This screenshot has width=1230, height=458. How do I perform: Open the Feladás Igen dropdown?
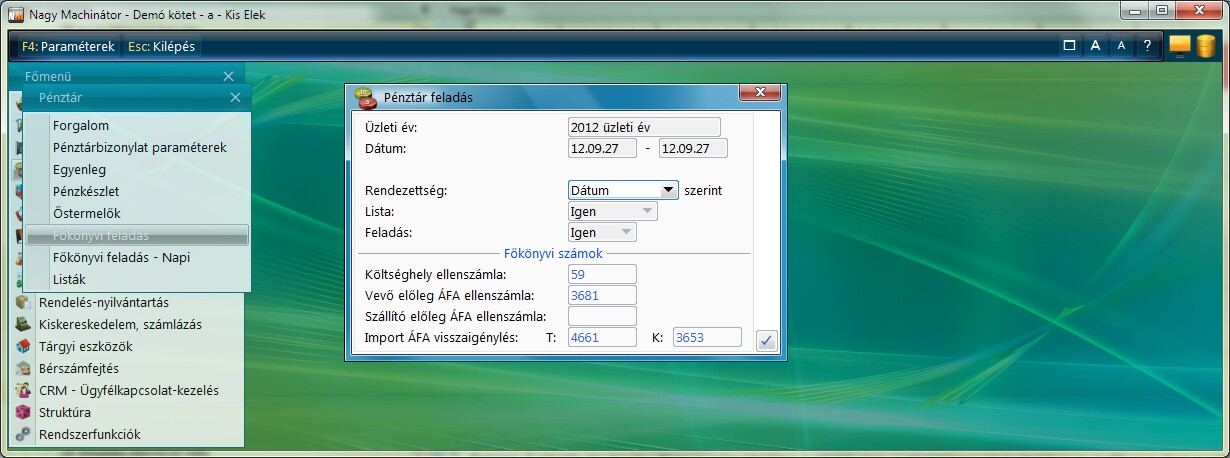click(601, 233)
